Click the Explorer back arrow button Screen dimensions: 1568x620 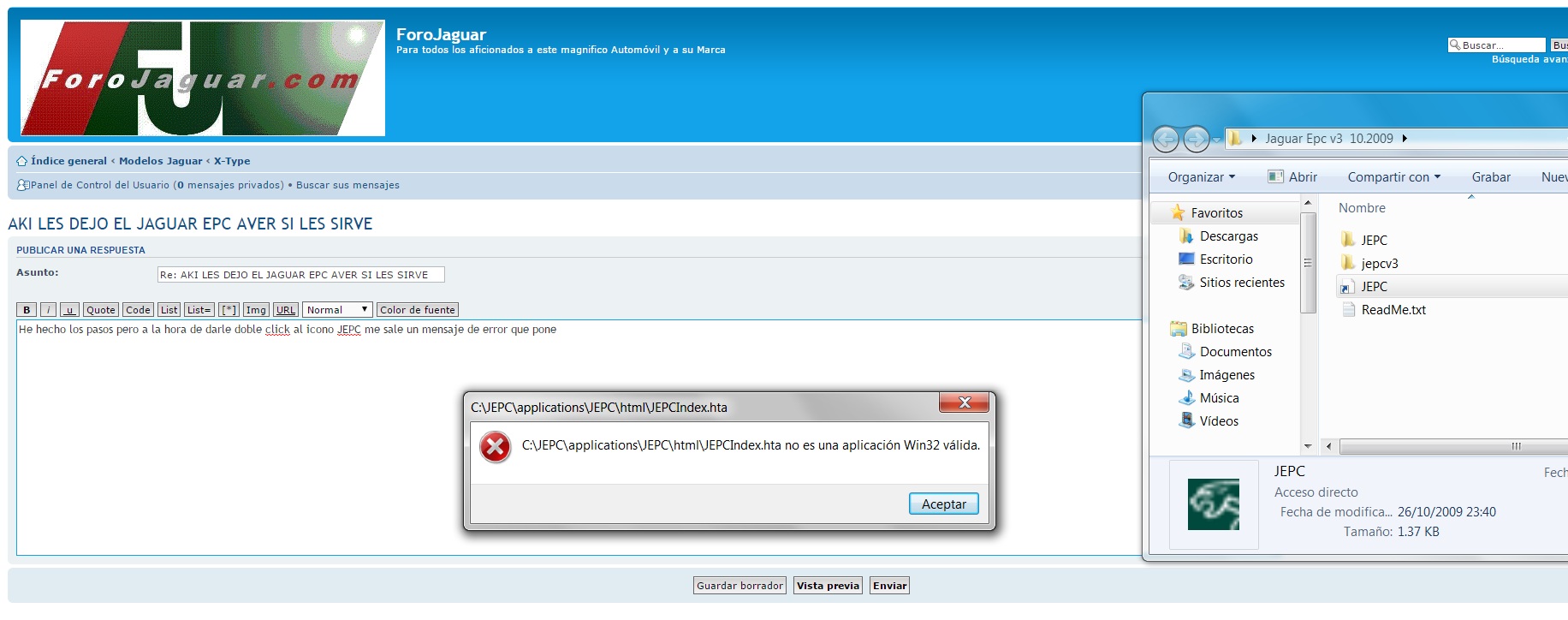1166,139
